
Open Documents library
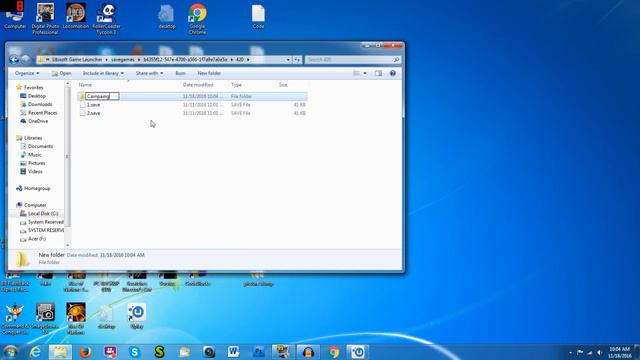click(40, 146)
